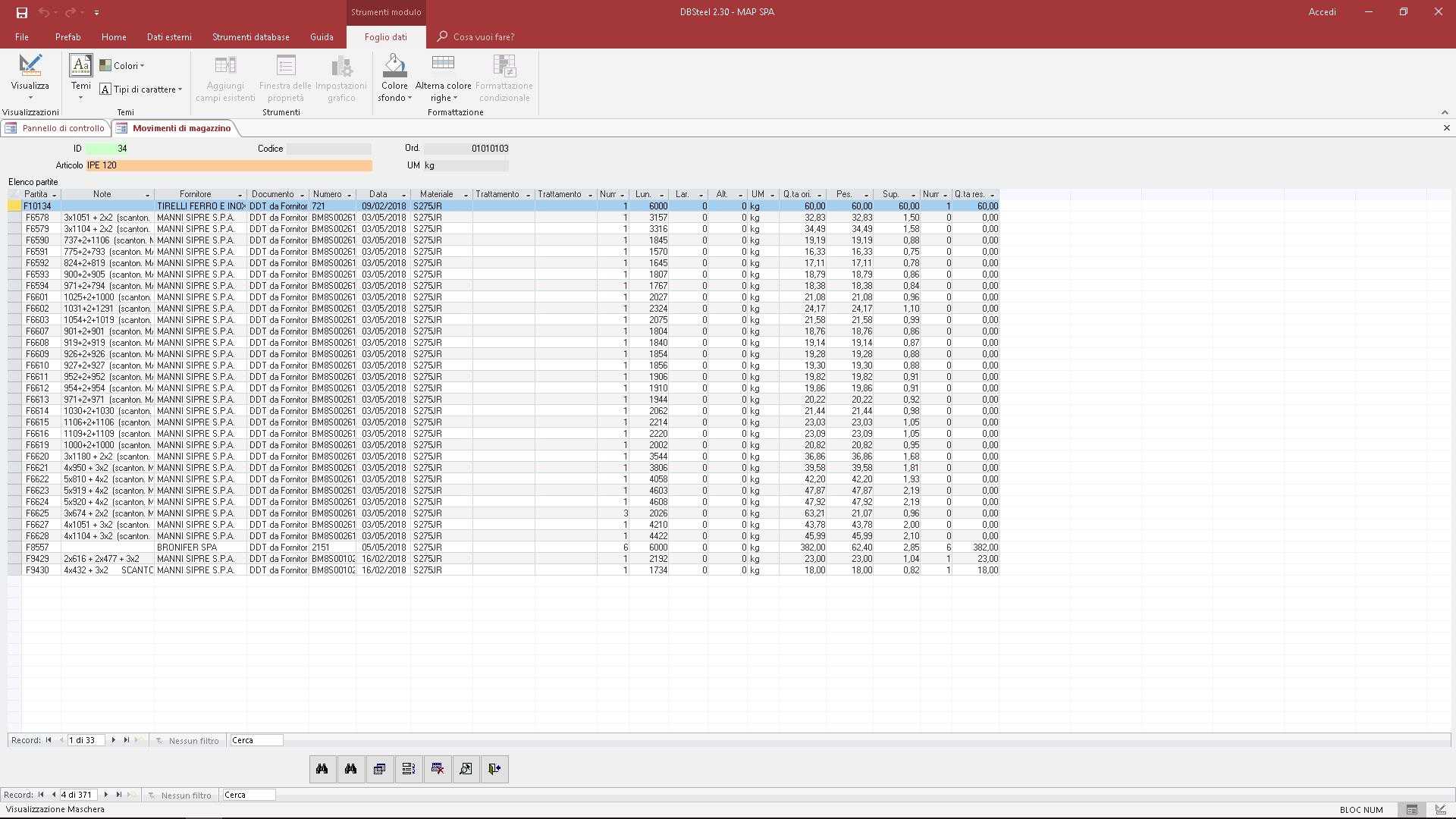Screen dimensions: 1456x819
Task: Click the Aggiungi campi esistenti icon
Action: tap(225, 65)
